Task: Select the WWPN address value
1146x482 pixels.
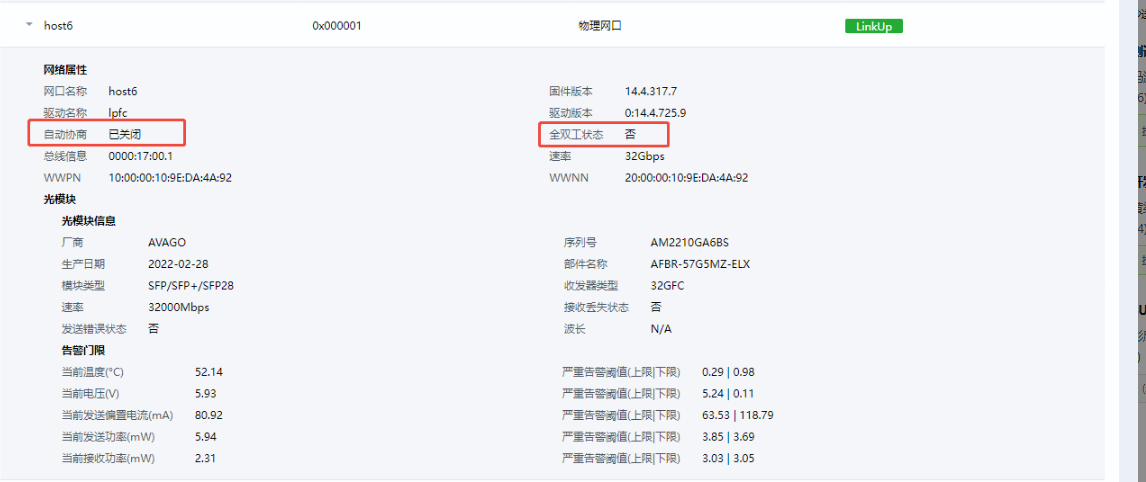Action: [170, 178]
